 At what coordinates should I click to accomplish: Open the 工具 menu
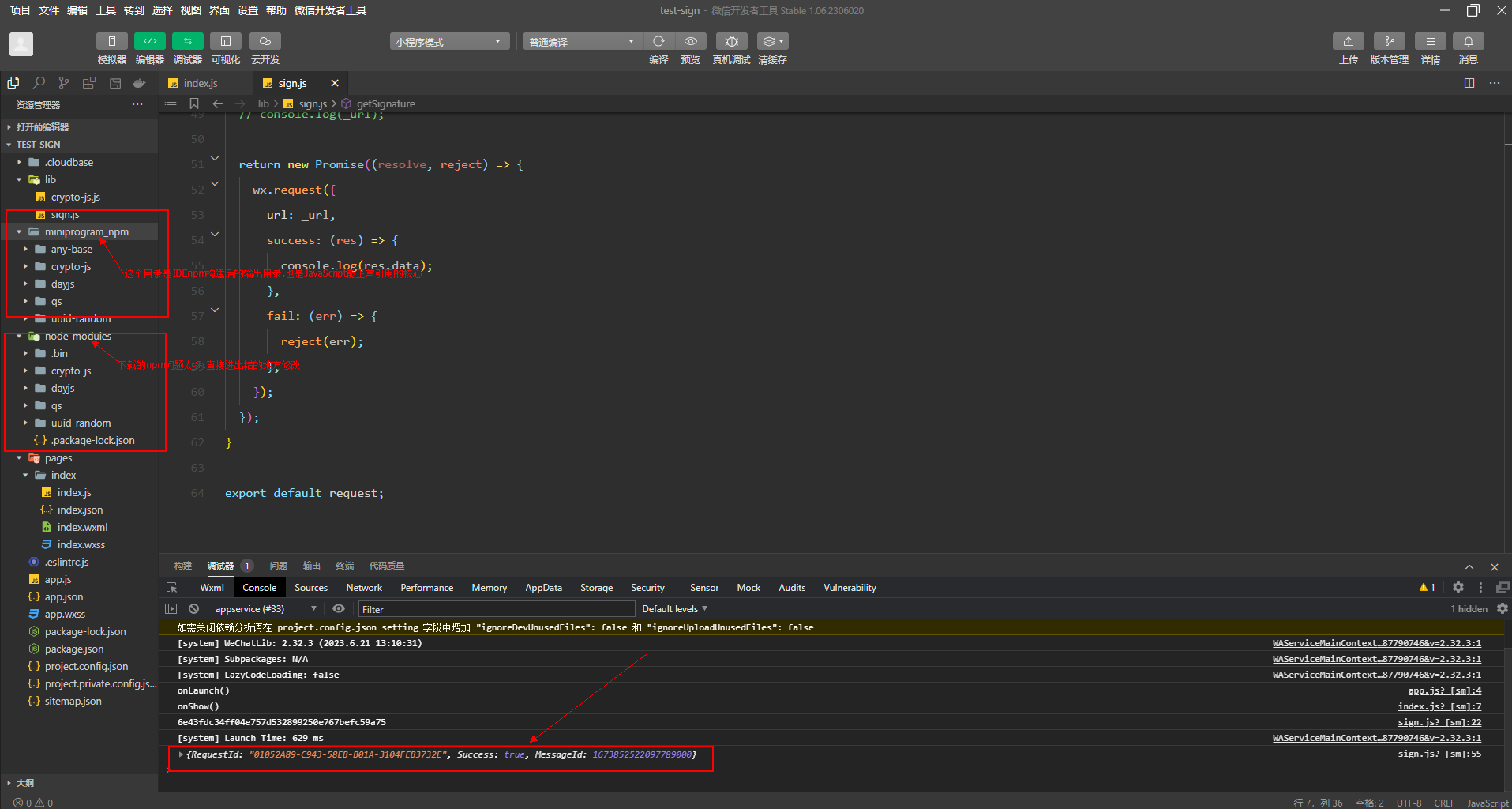pos(106,10)
